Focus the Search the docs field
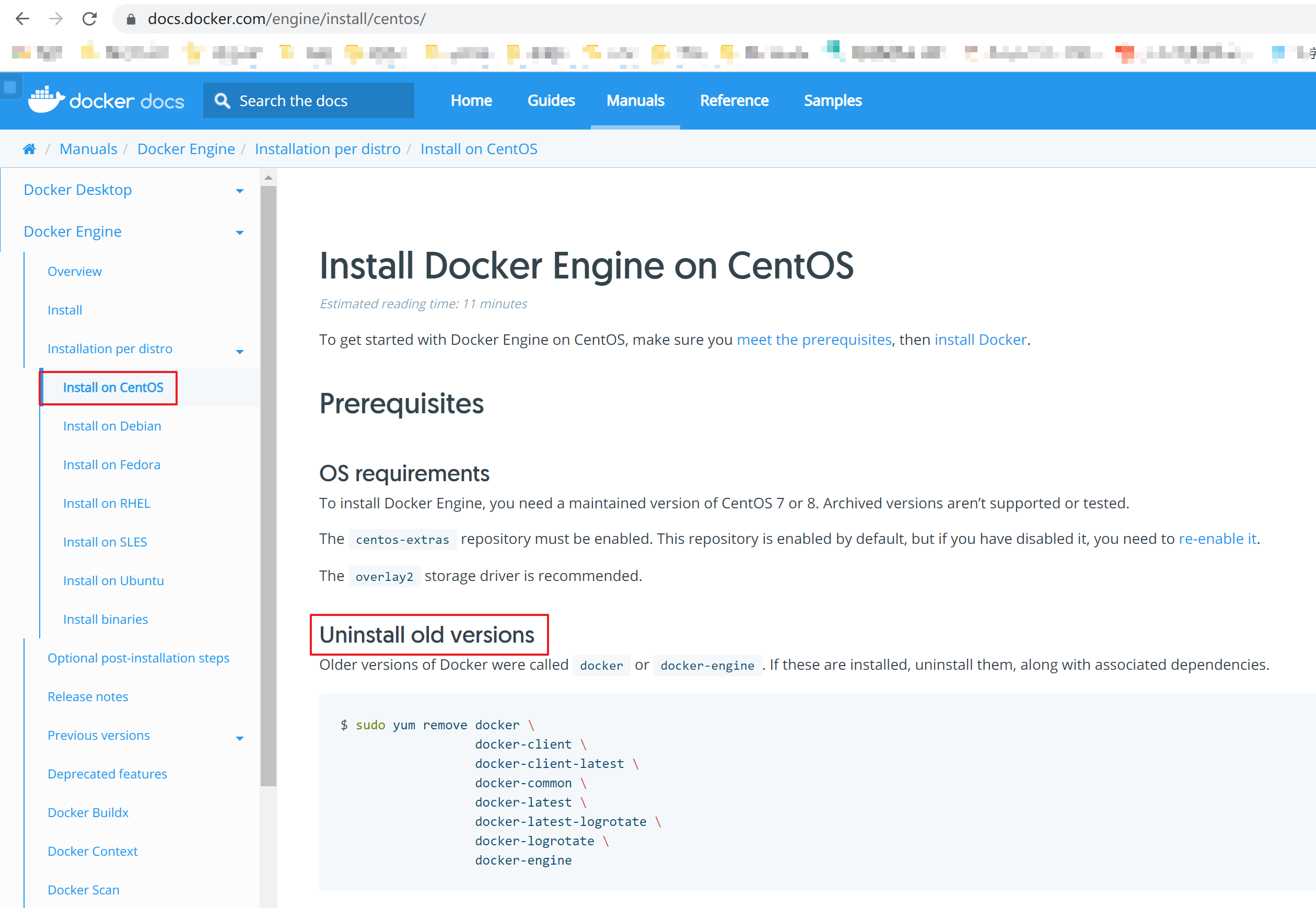The image size is (1316, 908). 308,101
